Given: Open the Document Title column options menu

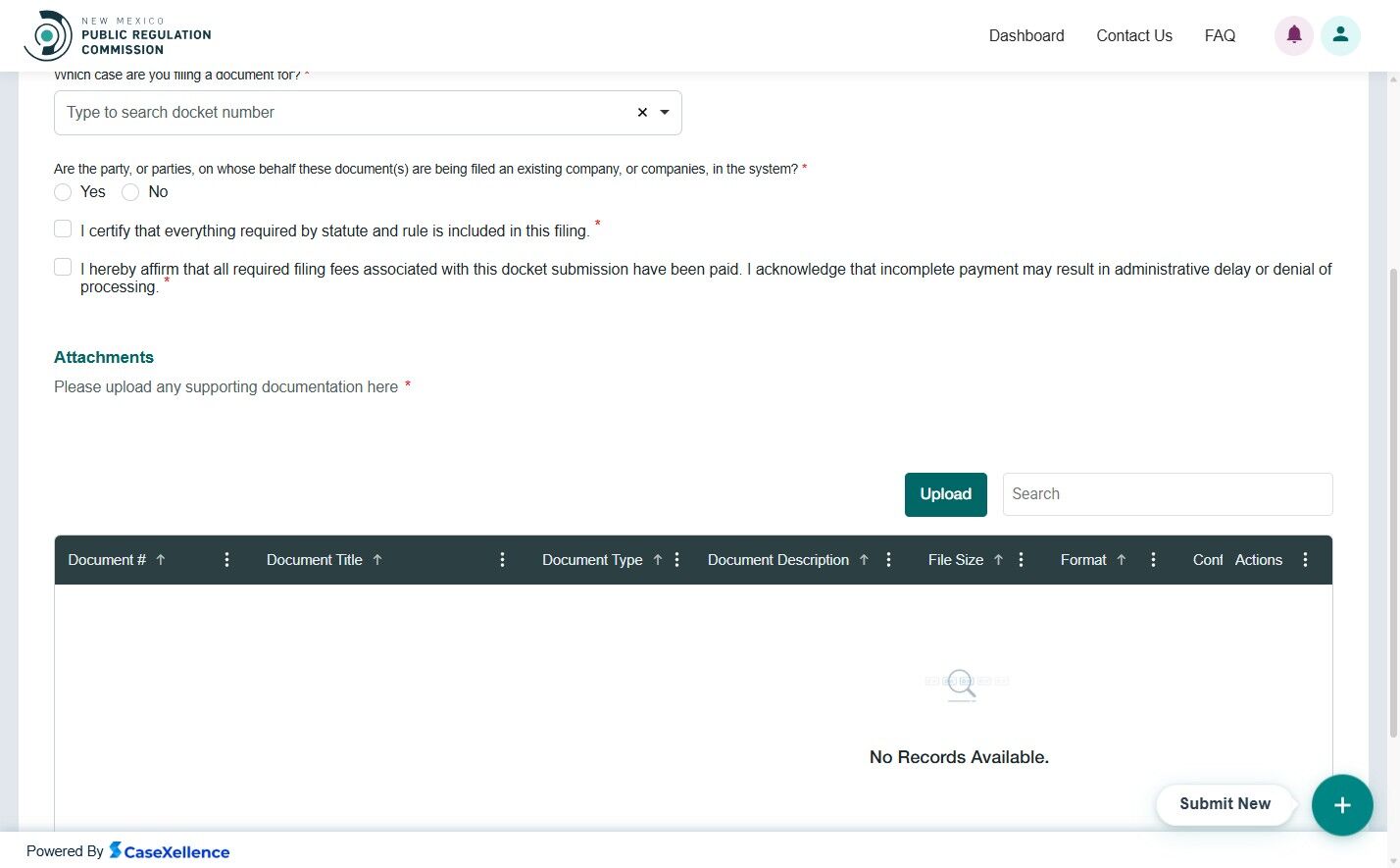Looking at the screenshot, I should coord(502,559).
